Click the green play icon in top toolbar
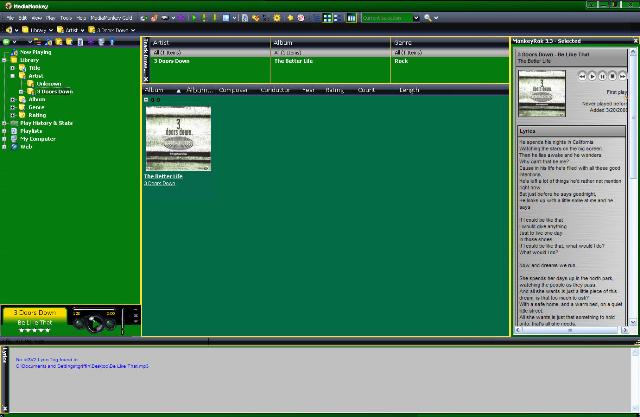 click(x=194, y=18)
